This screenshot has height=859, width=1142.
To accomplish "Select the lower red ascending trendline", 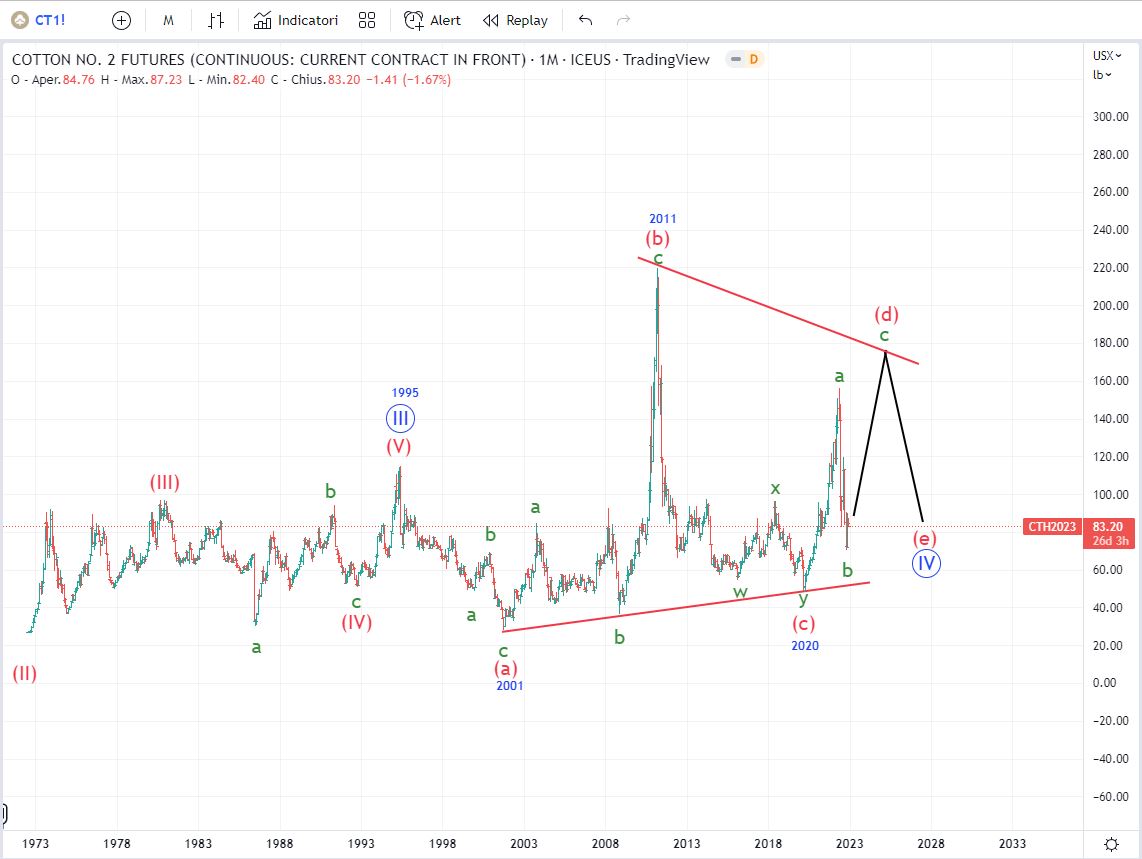I will coord(685,607).
